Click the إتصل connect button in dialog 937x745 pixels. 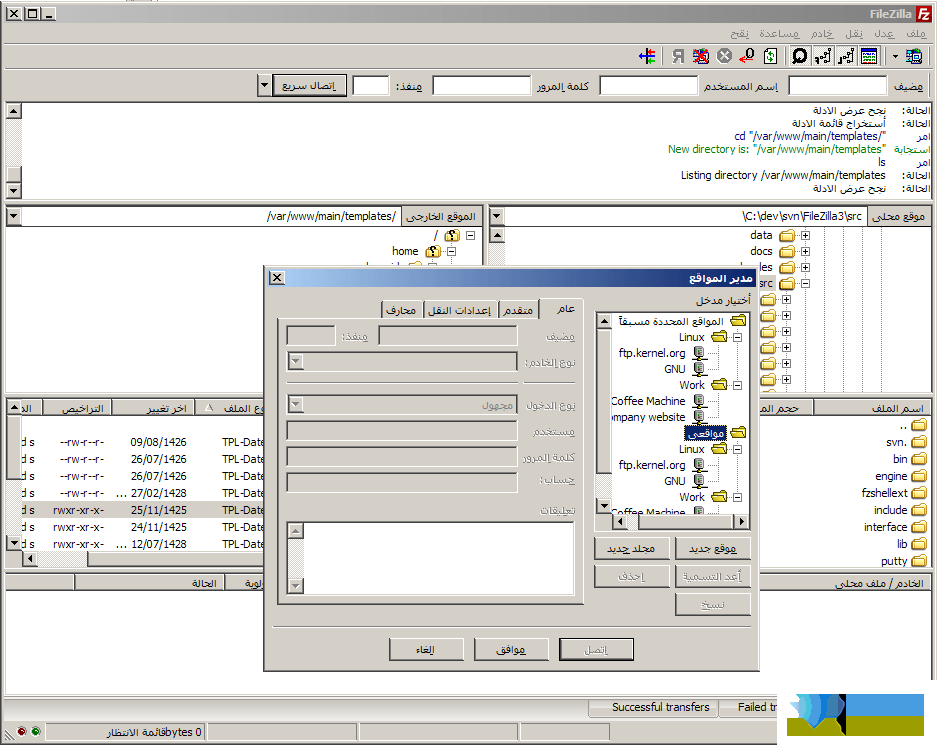coord(596,649)
